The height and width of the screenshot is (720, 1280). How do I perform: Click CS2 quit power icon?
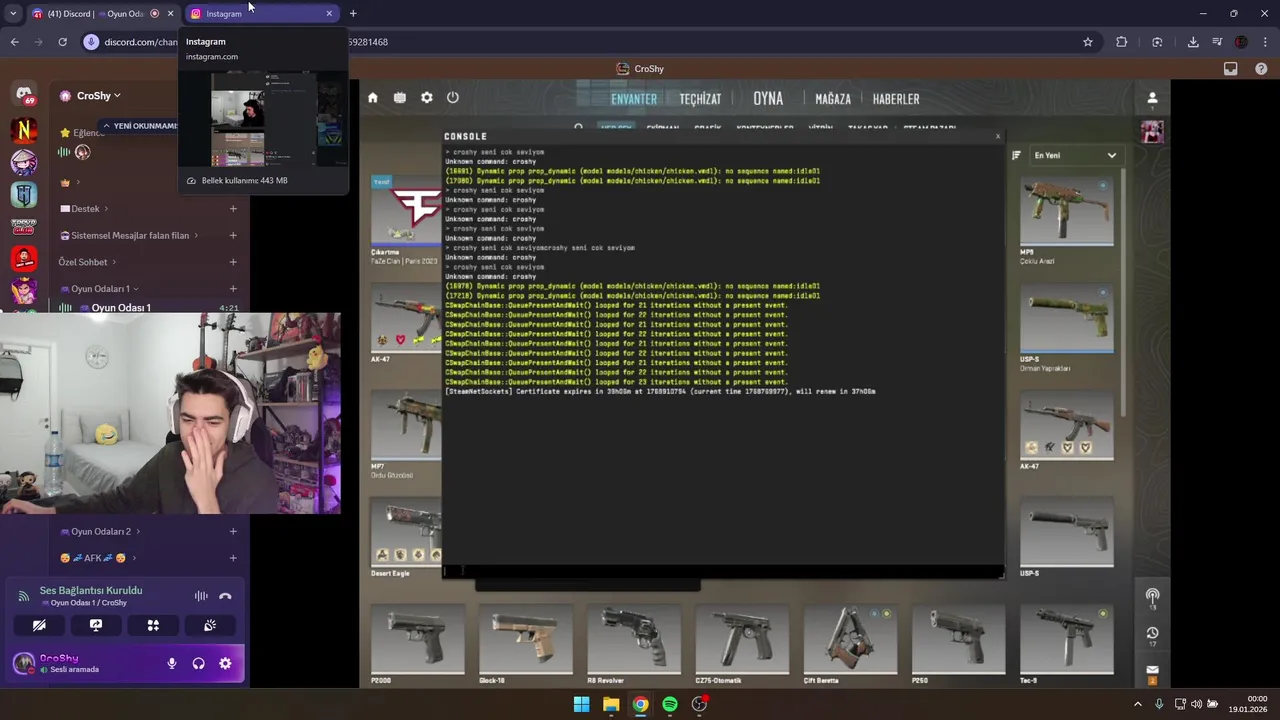(453, 98)
